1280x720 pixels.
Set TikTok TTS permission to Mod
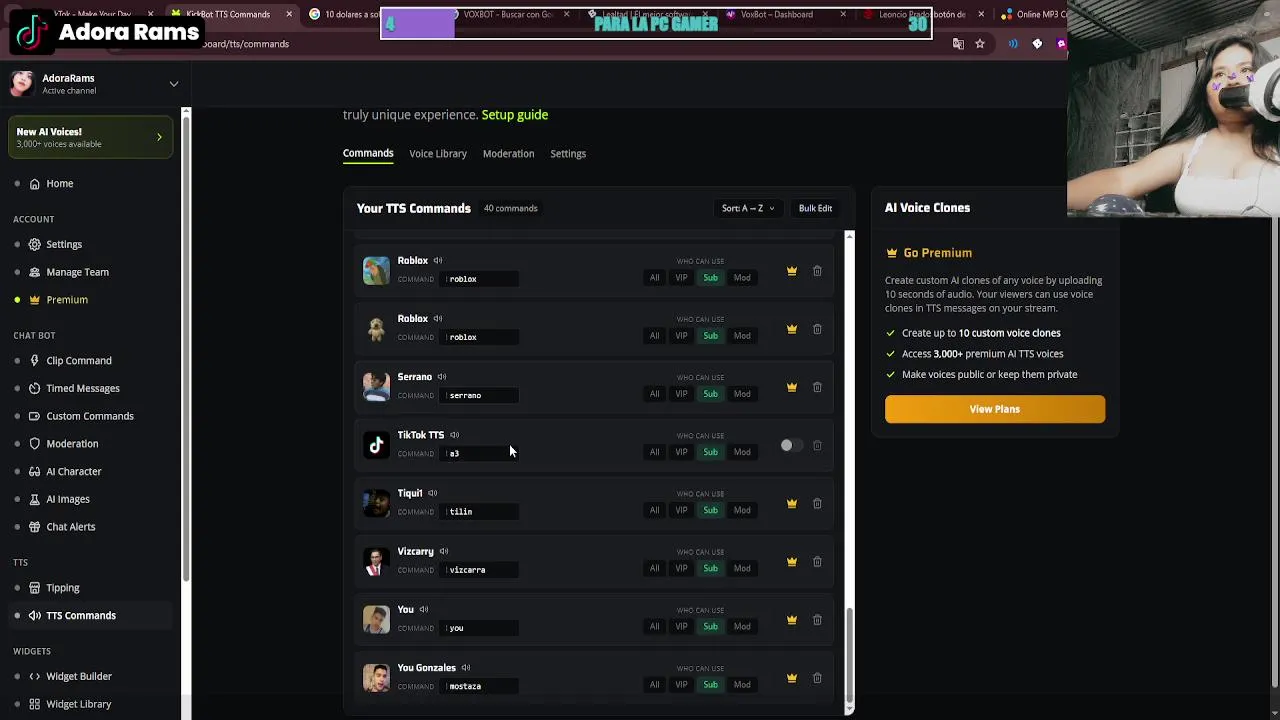[742, 452]
